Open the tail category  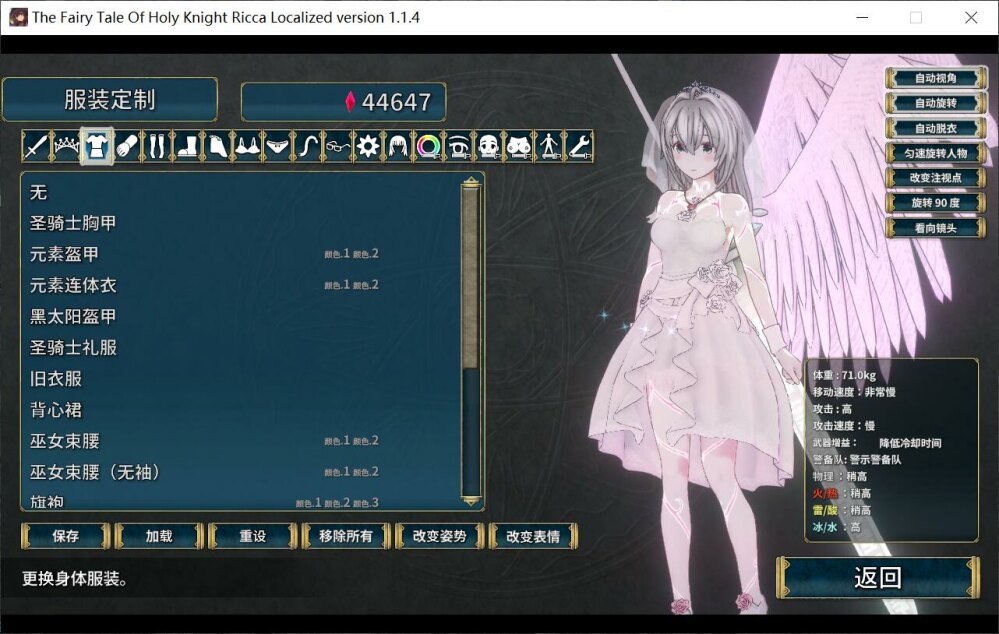click(x=308, y=147)
